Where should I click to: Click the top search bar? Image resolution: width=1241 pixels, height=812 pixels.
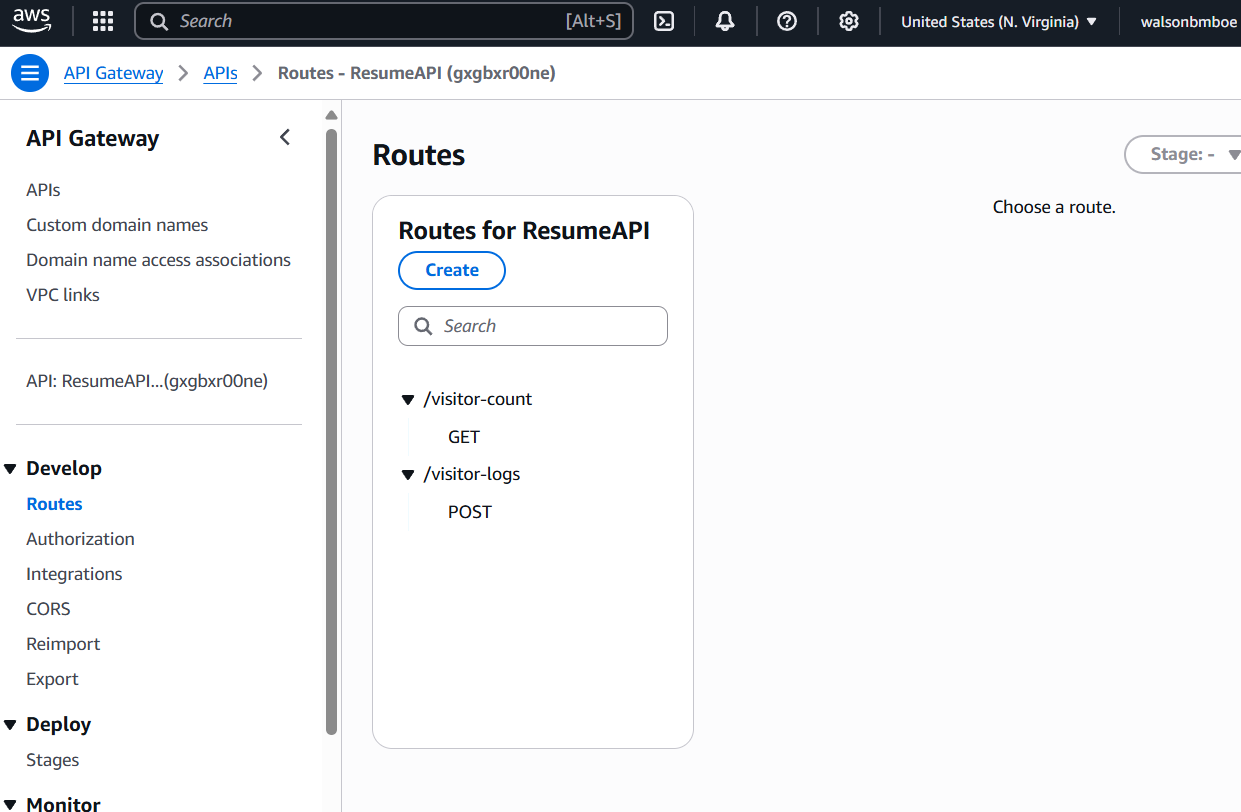(384, 21)
